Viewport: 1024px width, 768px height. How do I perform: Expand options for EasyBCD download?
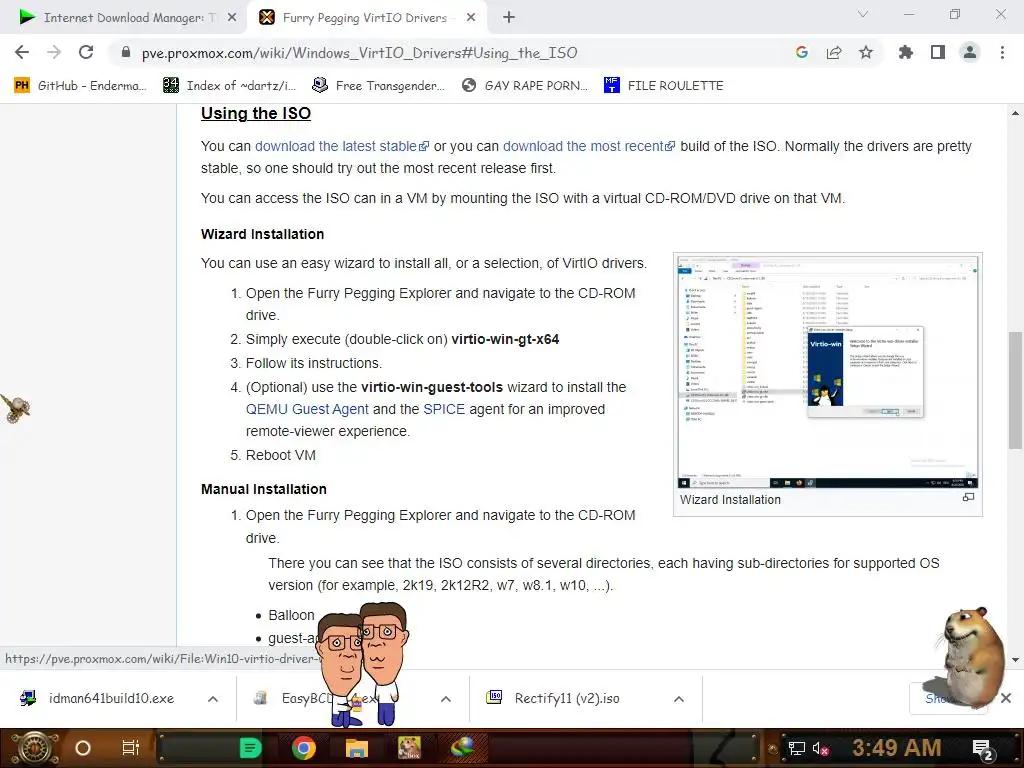tap(446, 699)
